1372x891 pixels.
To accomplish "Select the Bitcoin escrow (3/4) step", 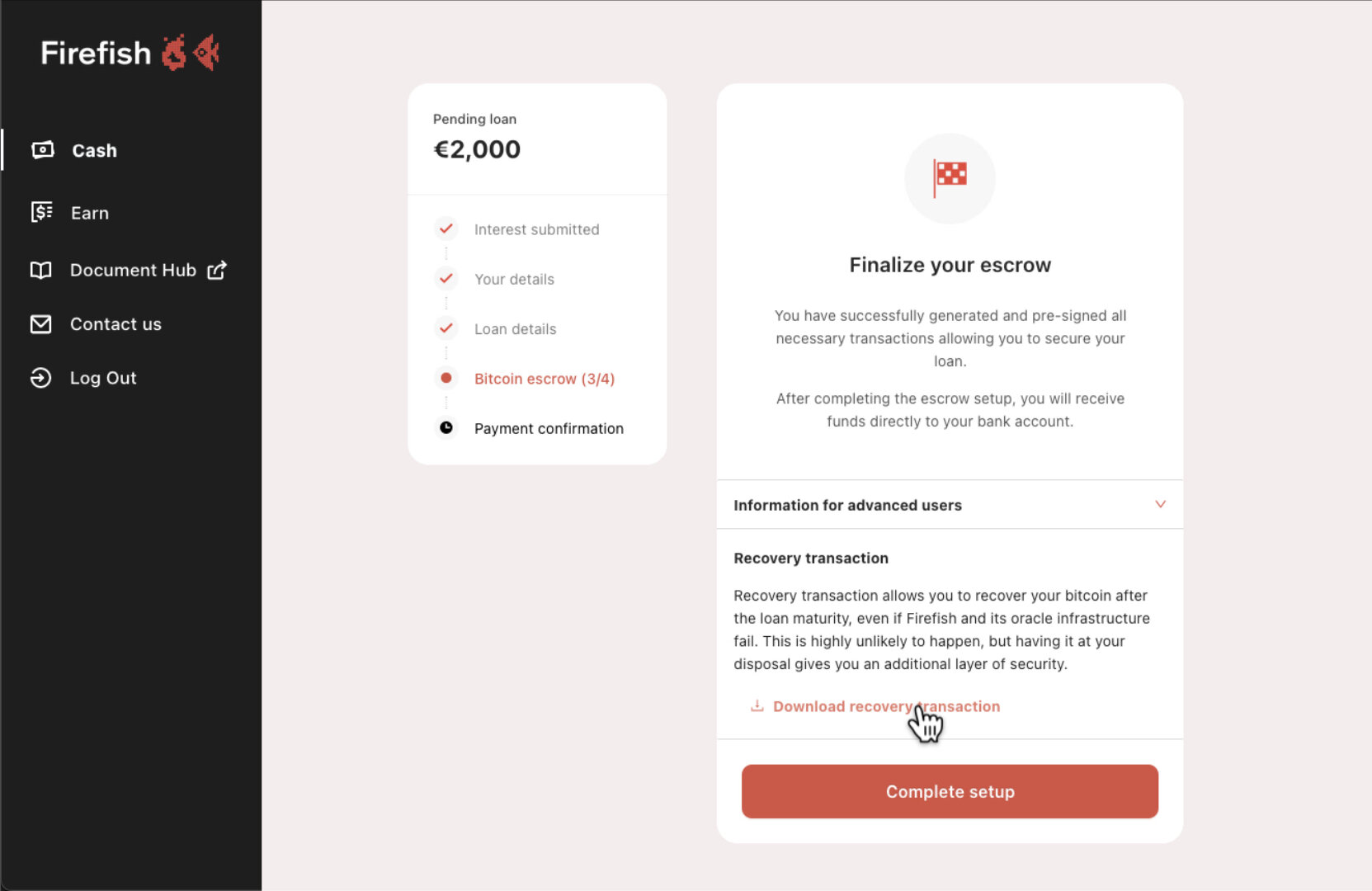I will (545, 379).
